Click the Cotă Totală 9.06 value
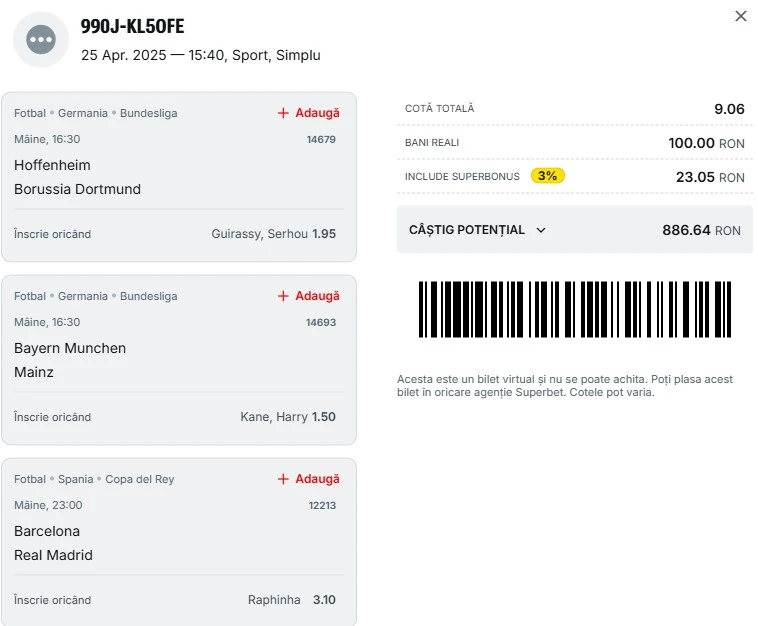This screenshot has width=758, height=626. pyautogui.click(x=729, y=109)
